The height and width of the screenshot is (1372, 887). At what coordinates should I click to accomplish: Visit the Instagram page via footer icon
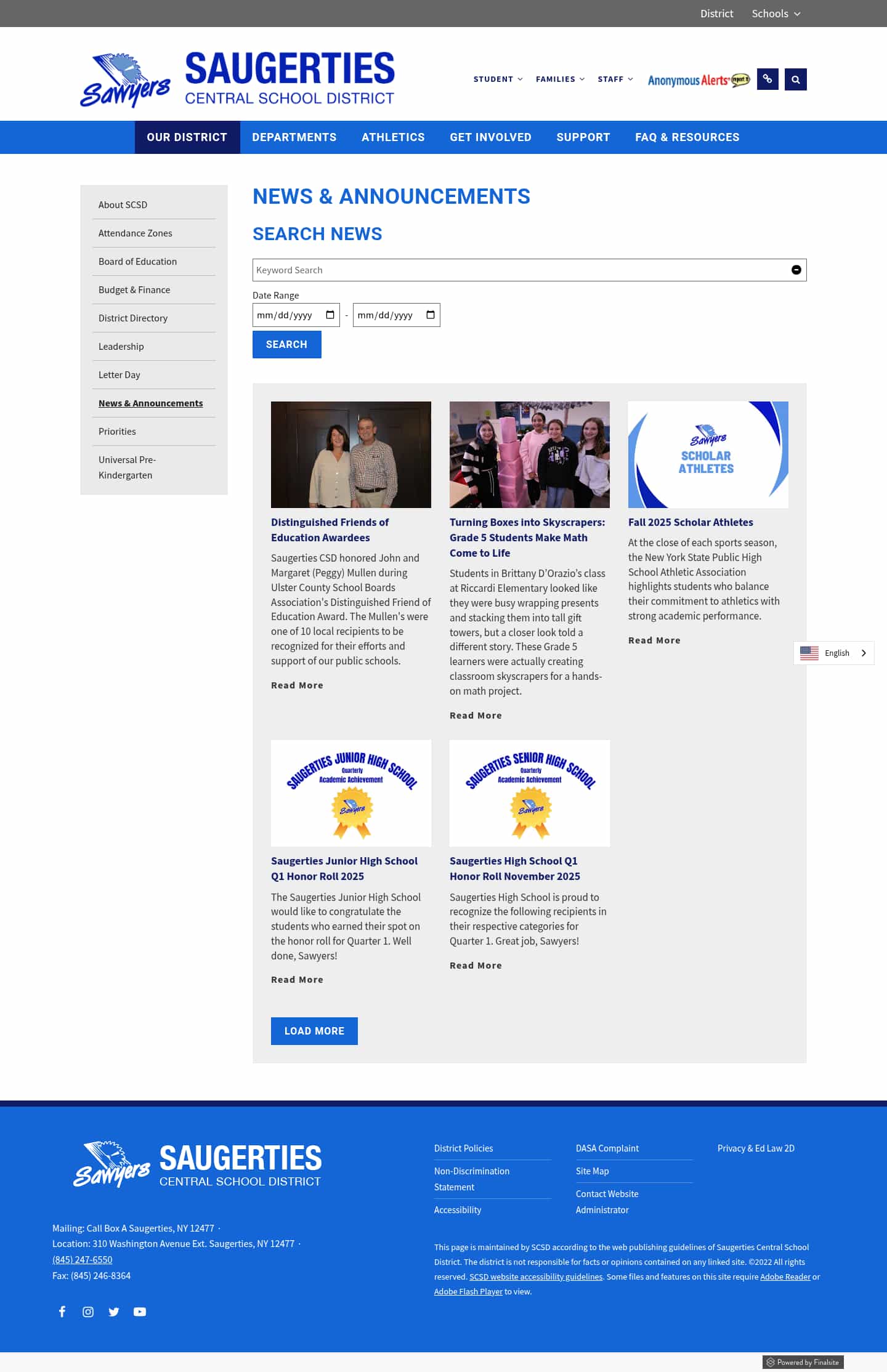(88, 1312)
